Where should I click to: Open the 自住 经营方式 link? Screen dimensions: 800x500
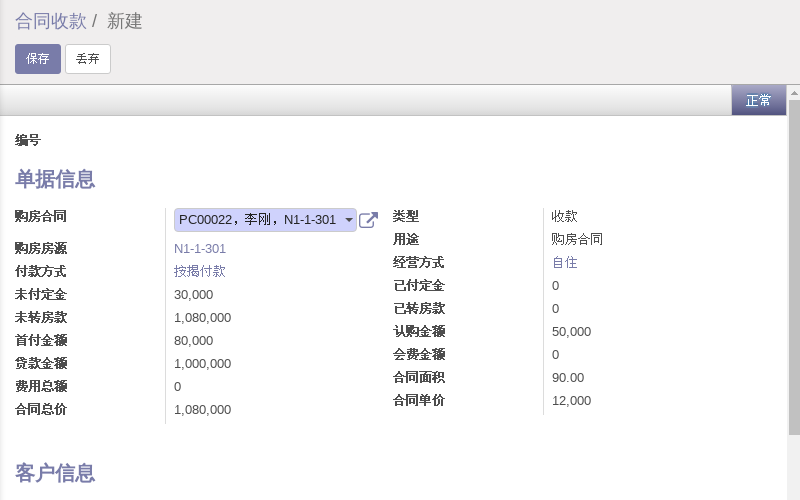pos(565,262)
